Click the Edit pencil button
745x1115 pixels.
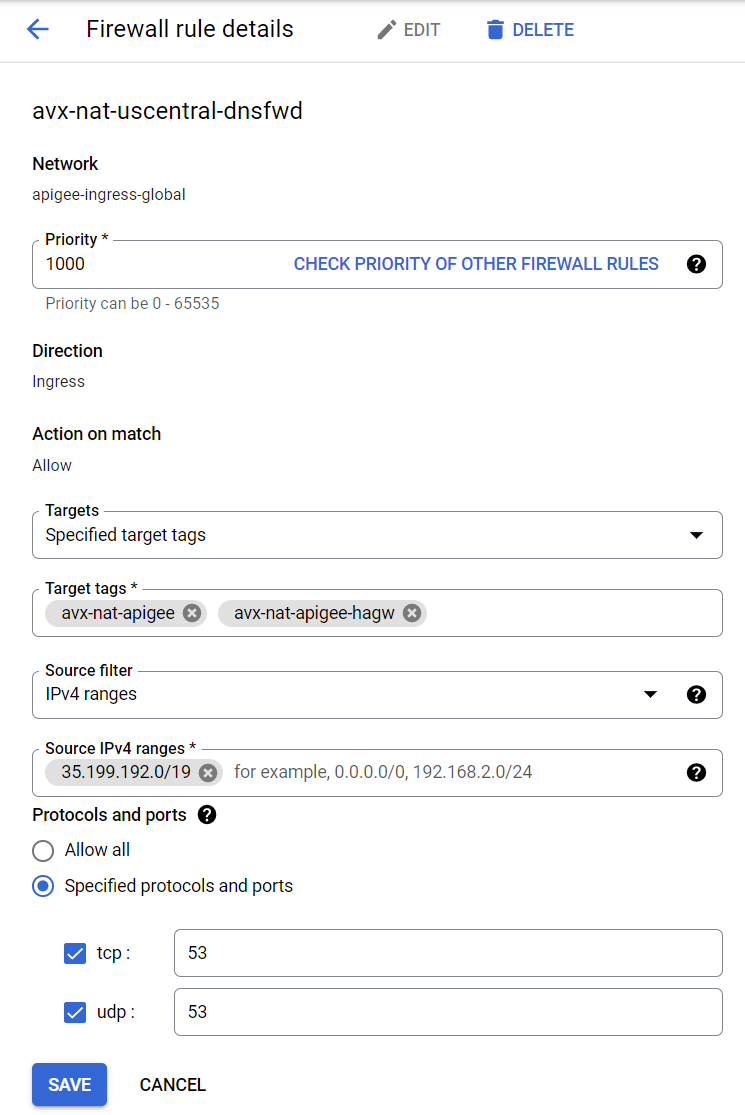click(408, 30)
